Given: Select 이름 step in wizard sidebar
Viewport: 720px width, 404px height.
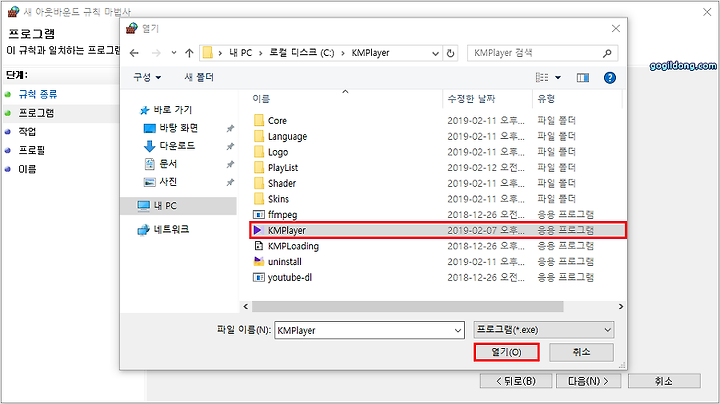Looking at the screenshot, I should 27,169.
